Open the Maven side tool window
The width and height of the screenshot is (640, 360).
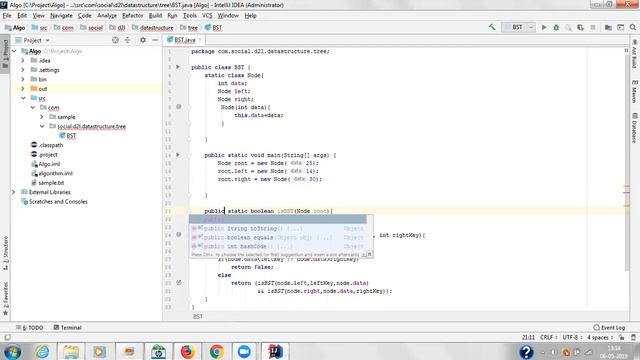coord(634,91)
